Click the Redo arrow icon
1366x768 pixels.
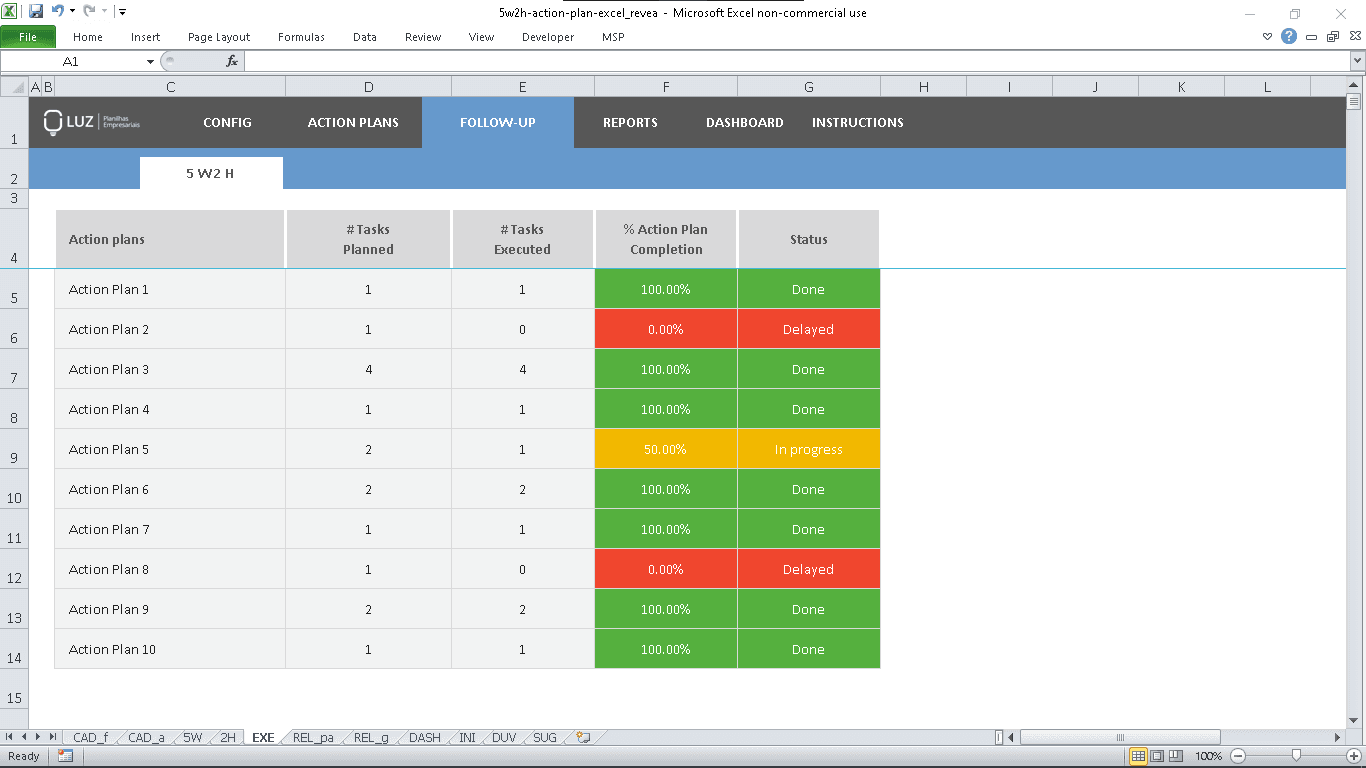point(88,12)
